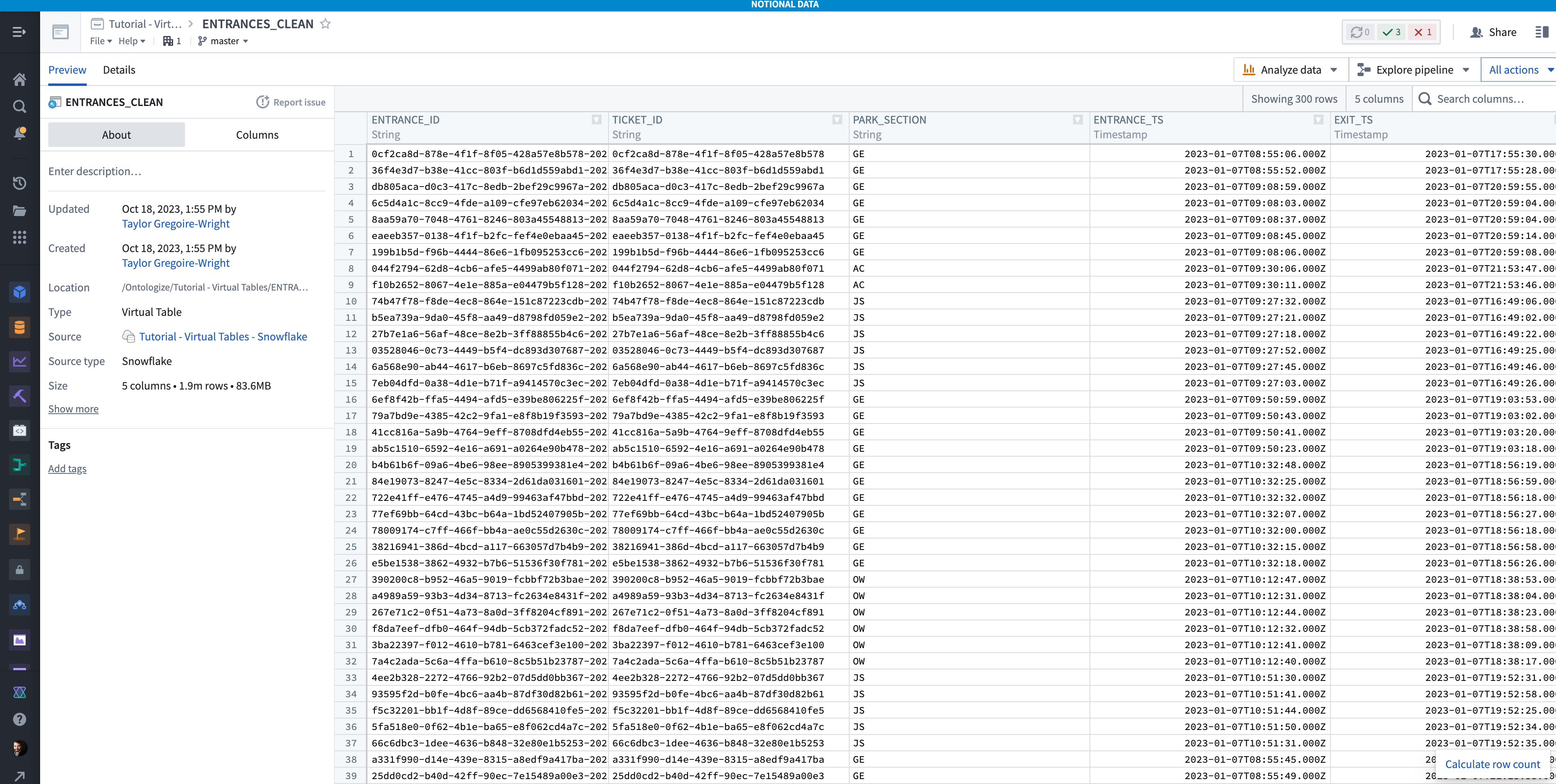Click the Show more link
The image size is (1556, 784).
tap(73, 409)
